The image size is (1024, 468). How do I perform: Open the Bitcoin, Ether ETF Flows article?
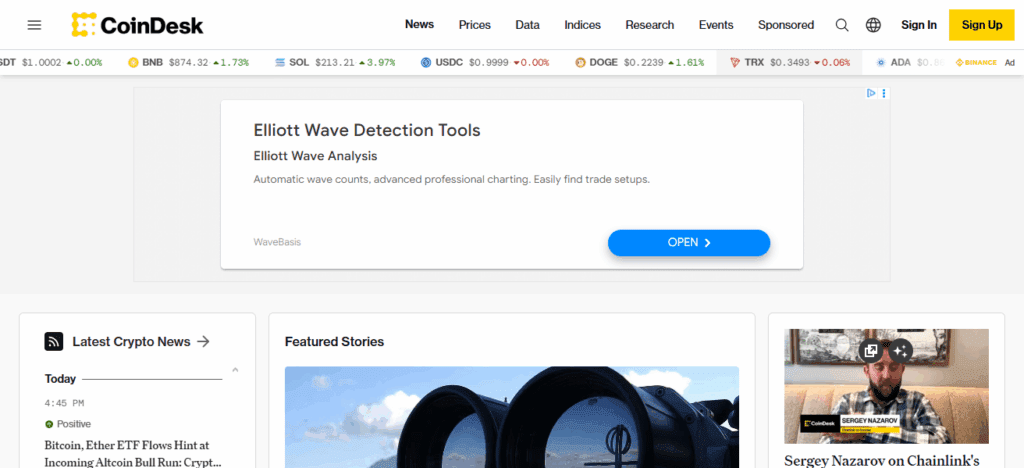[x=133, y=454]
